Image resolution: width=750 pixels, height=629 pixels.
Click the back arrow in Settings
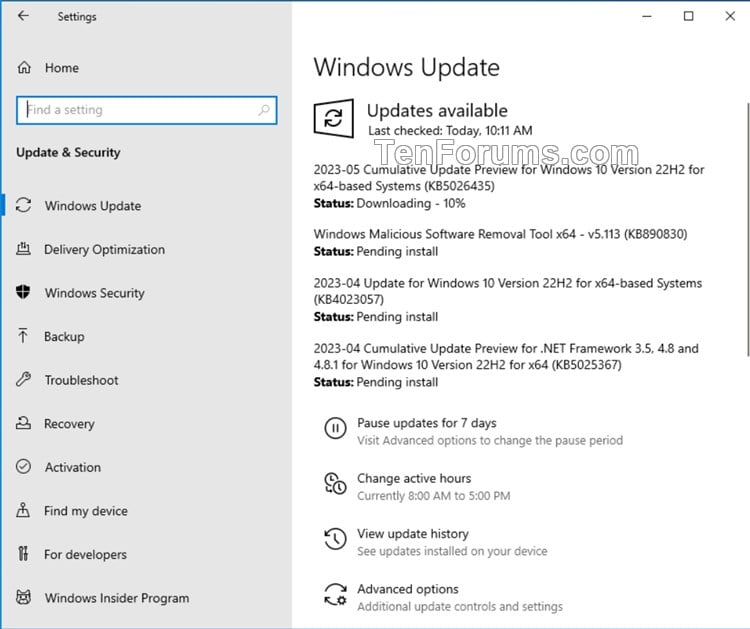tap(23, 16)
